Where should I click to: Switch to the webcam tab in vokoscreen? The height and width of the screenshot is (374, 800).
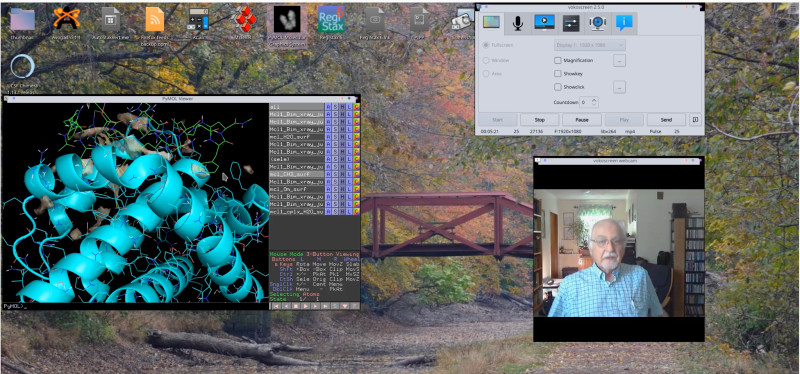click(598, 23)
